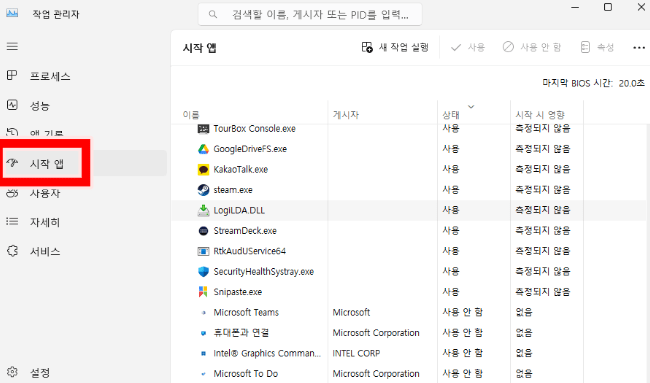Click the 마지막 BIOS 시간 20.0초 text
The image size is (650, 383).
pyautogui.click(x=594, y=83)
